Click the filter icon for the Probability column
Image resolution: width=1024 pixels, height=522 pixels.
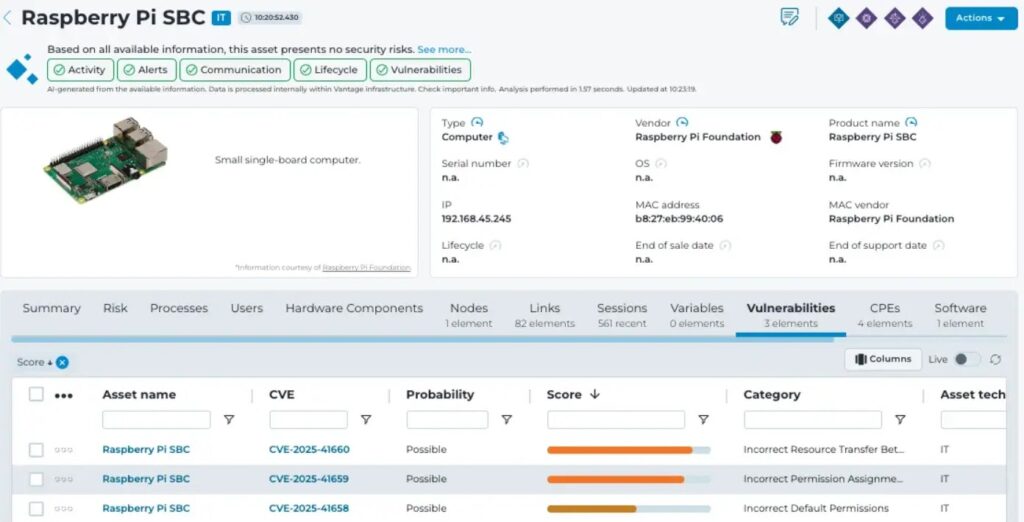507,420
